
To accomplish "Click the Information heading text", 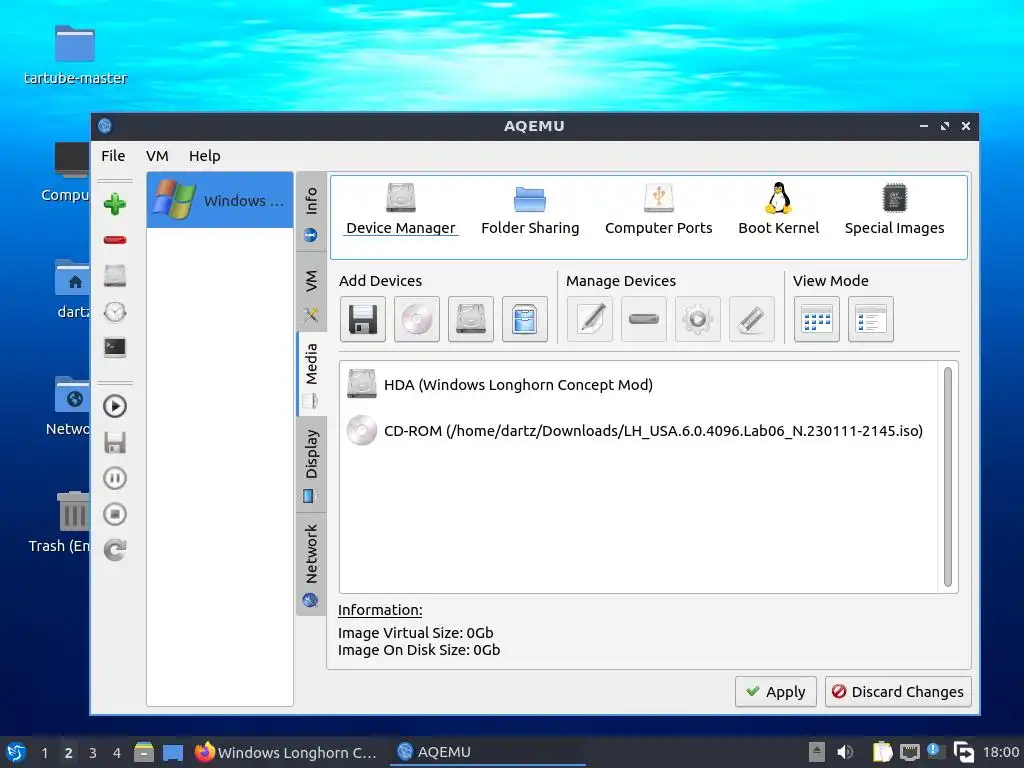I will click(x=380, y=610).
